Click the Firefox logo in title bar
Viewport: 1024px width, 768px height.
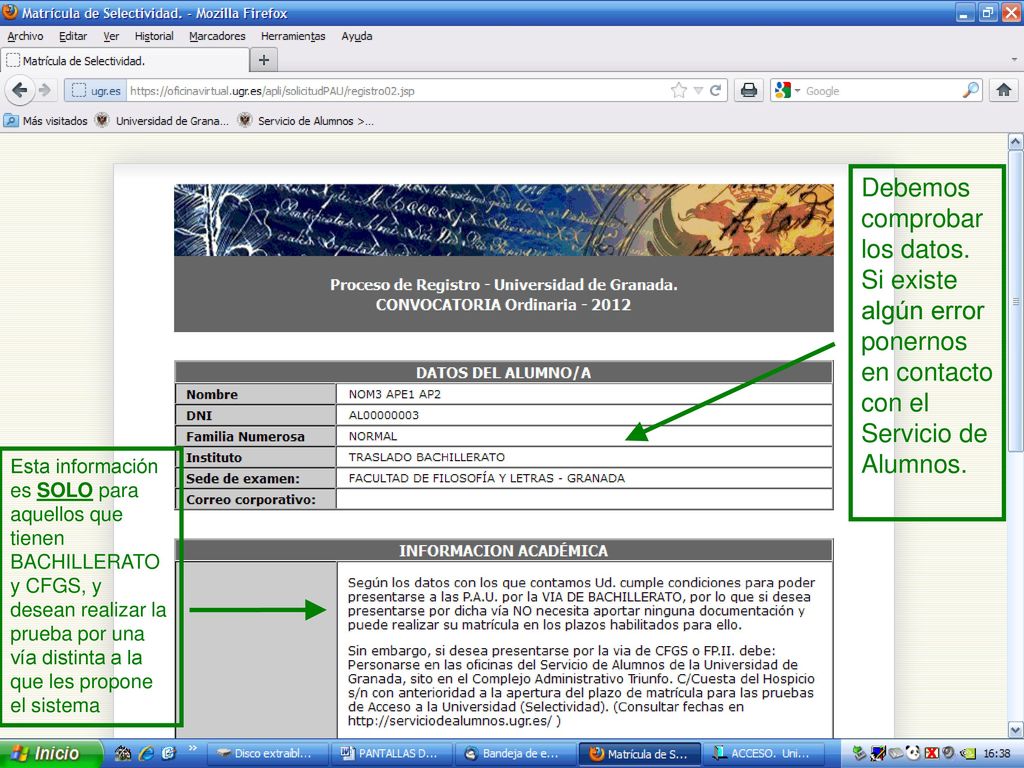click(x=10, y=12)
